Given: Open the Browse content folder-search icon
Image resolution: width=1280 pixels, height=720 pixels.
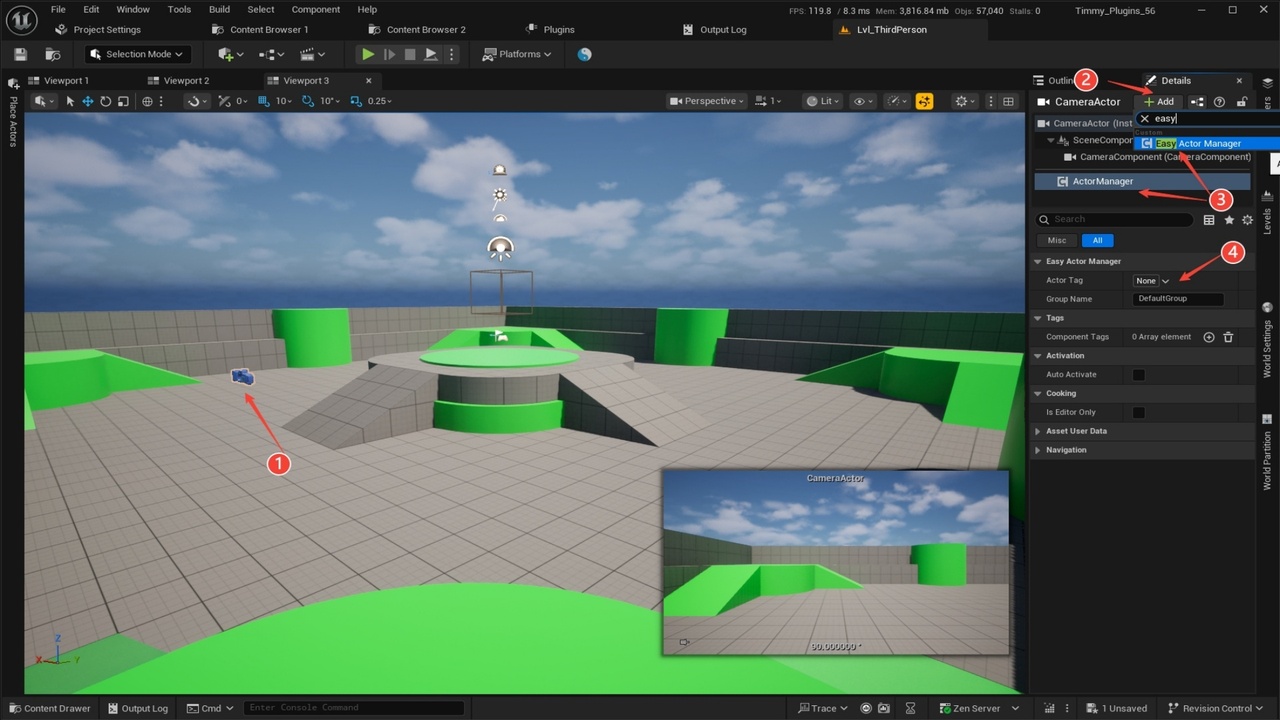Looking at the screenshot, I should [52, 54].
